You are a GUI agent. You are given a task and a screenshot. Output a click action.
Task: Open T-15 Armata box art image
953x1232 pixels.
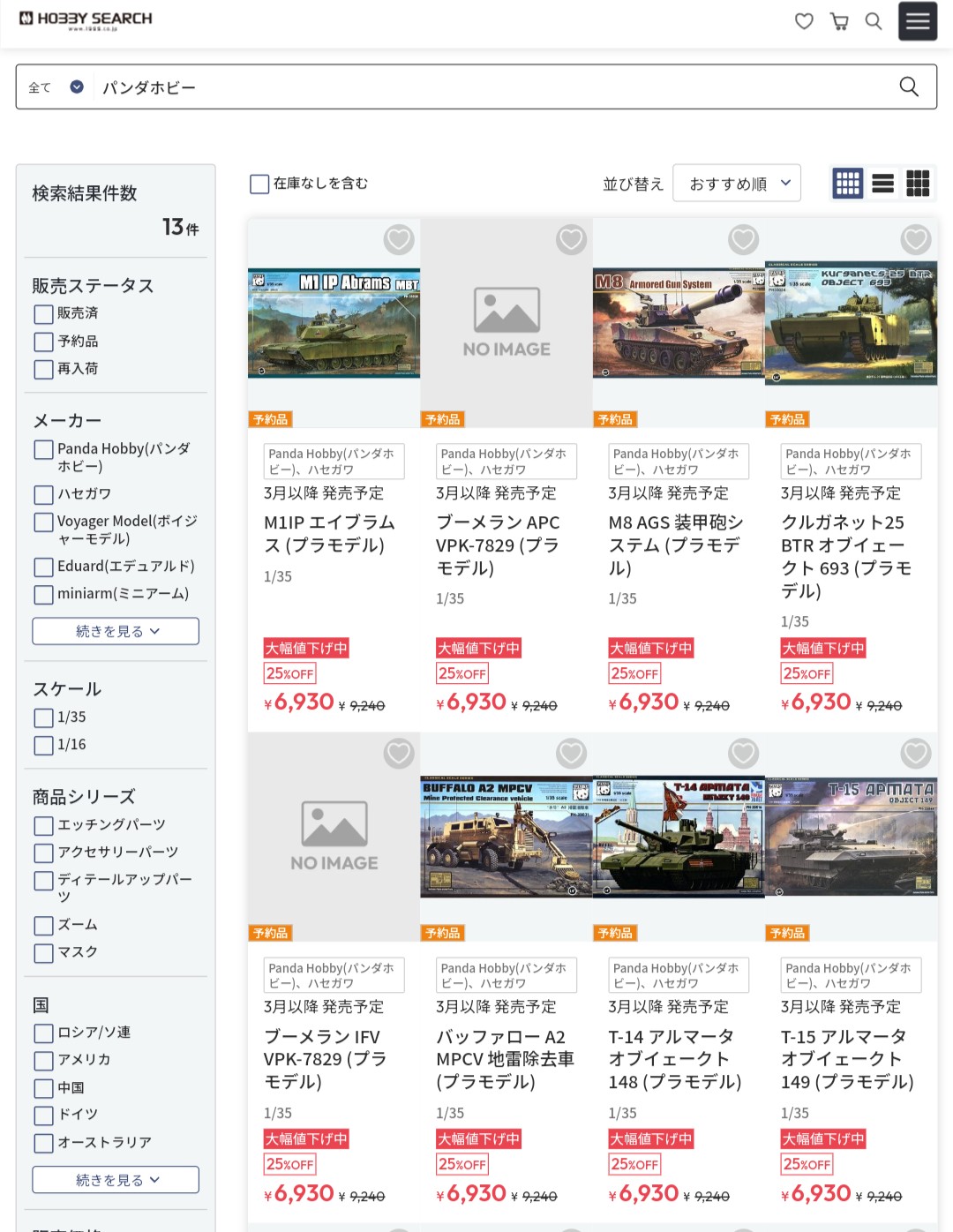(851, 837)
